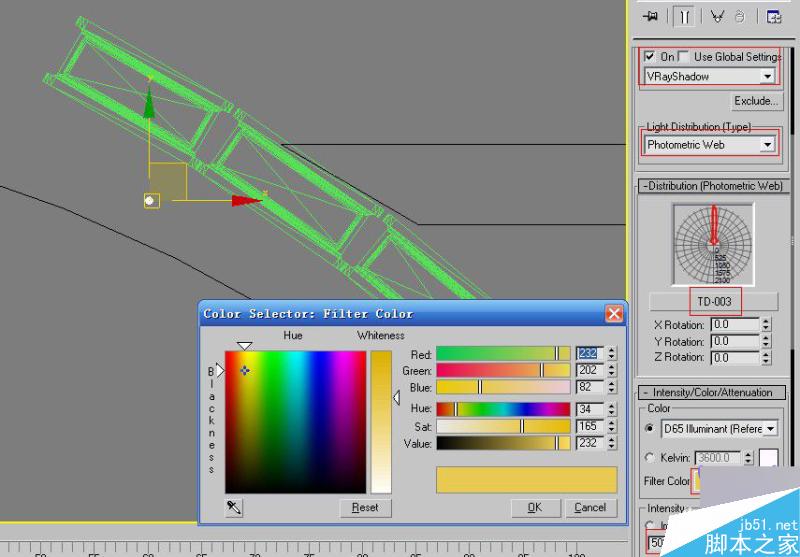Click the Pin Stack icon

pos(651,17)
